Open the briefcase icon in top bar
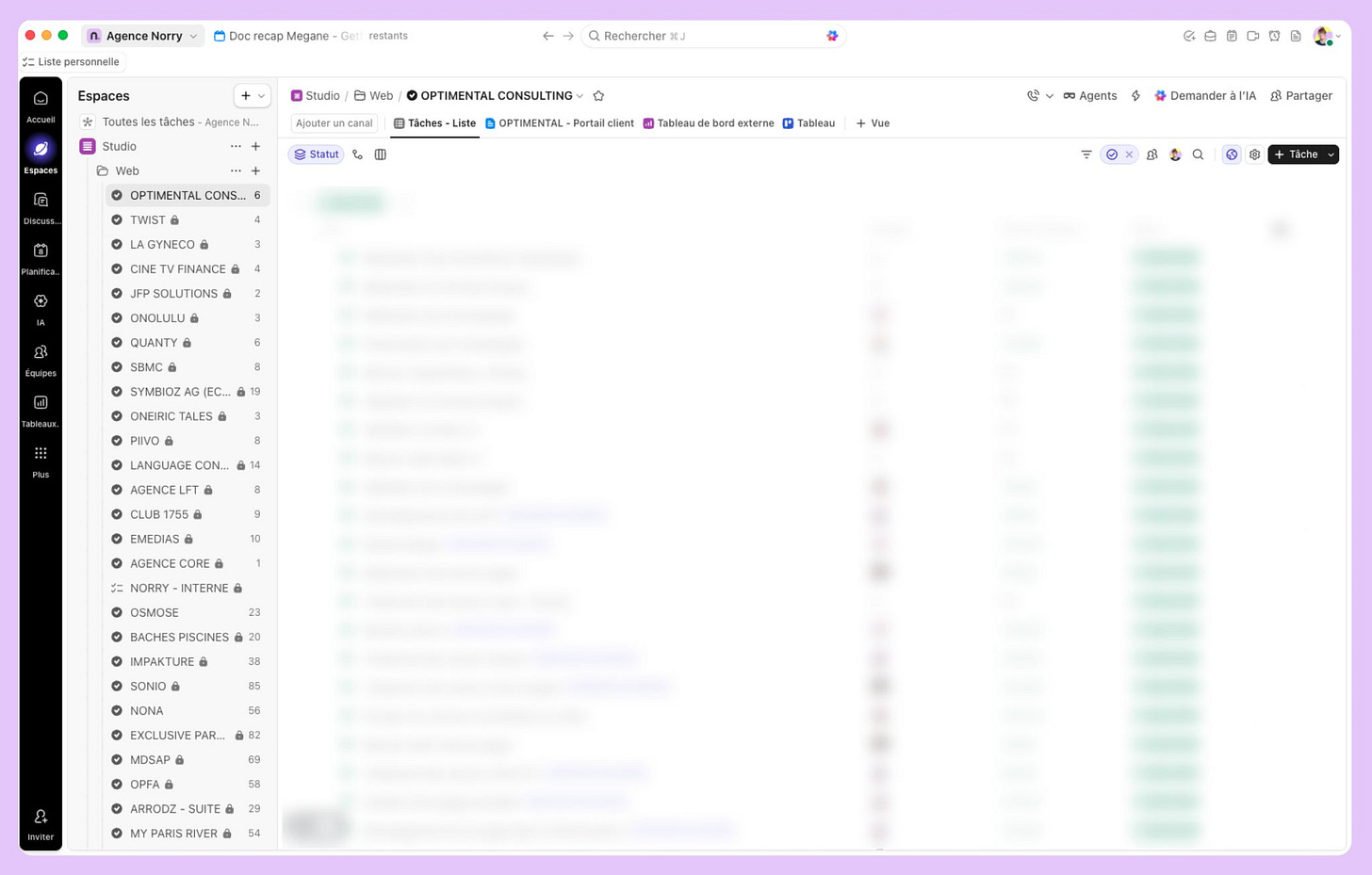 pyautogui.click(x=1210, y=36)
